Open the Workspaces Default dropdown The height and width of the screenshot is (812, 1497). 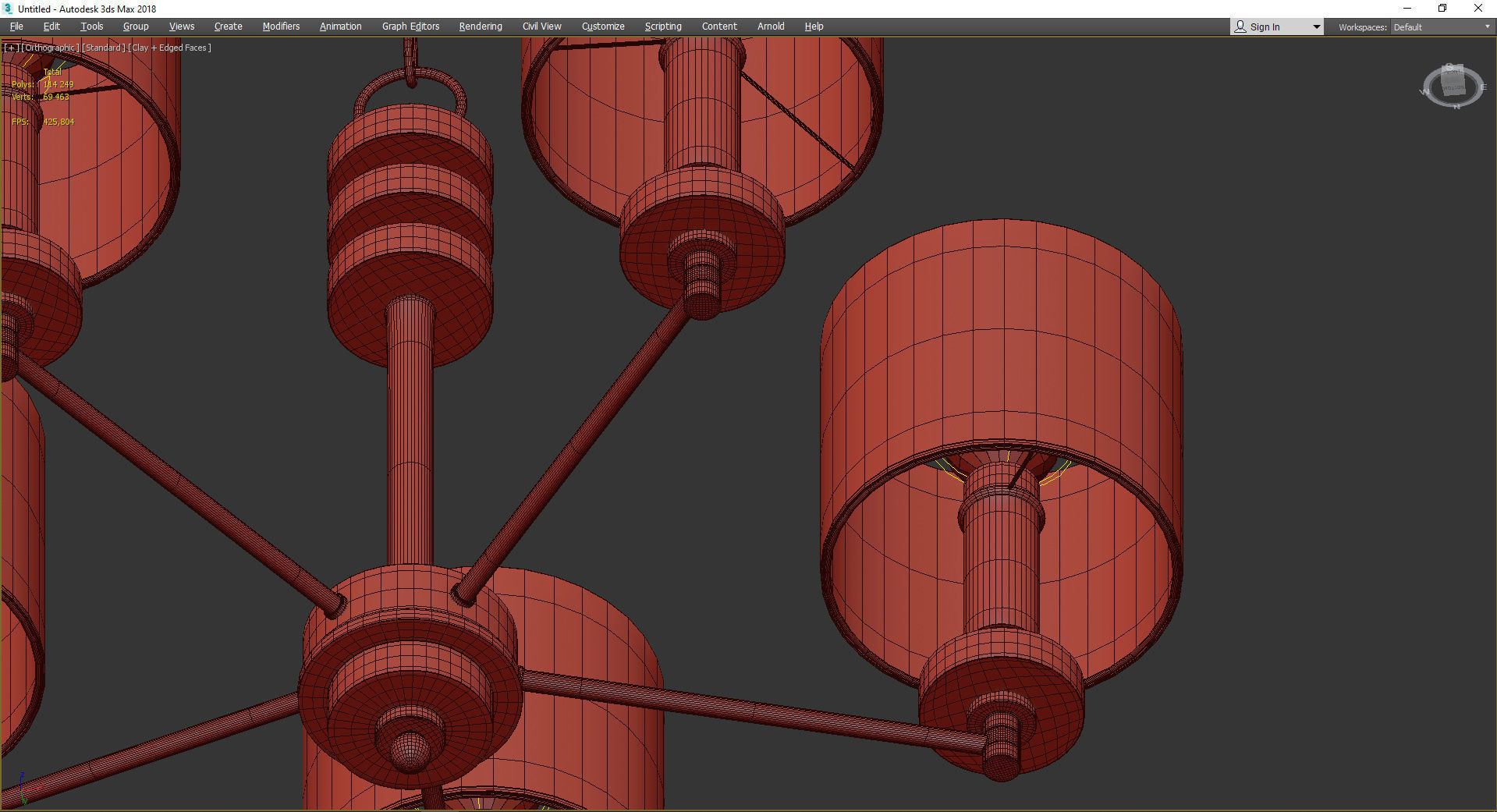[x=1442, y=27]
